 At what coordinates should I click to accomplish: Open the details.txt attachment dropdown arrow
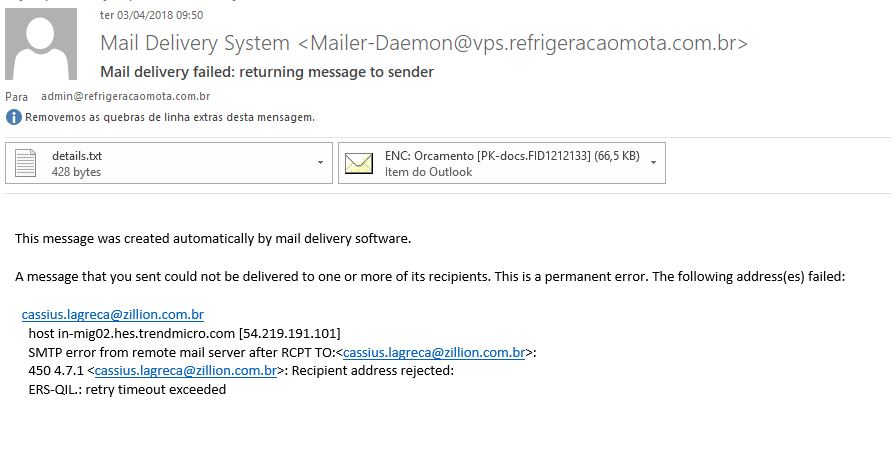(x=320, y=163)
